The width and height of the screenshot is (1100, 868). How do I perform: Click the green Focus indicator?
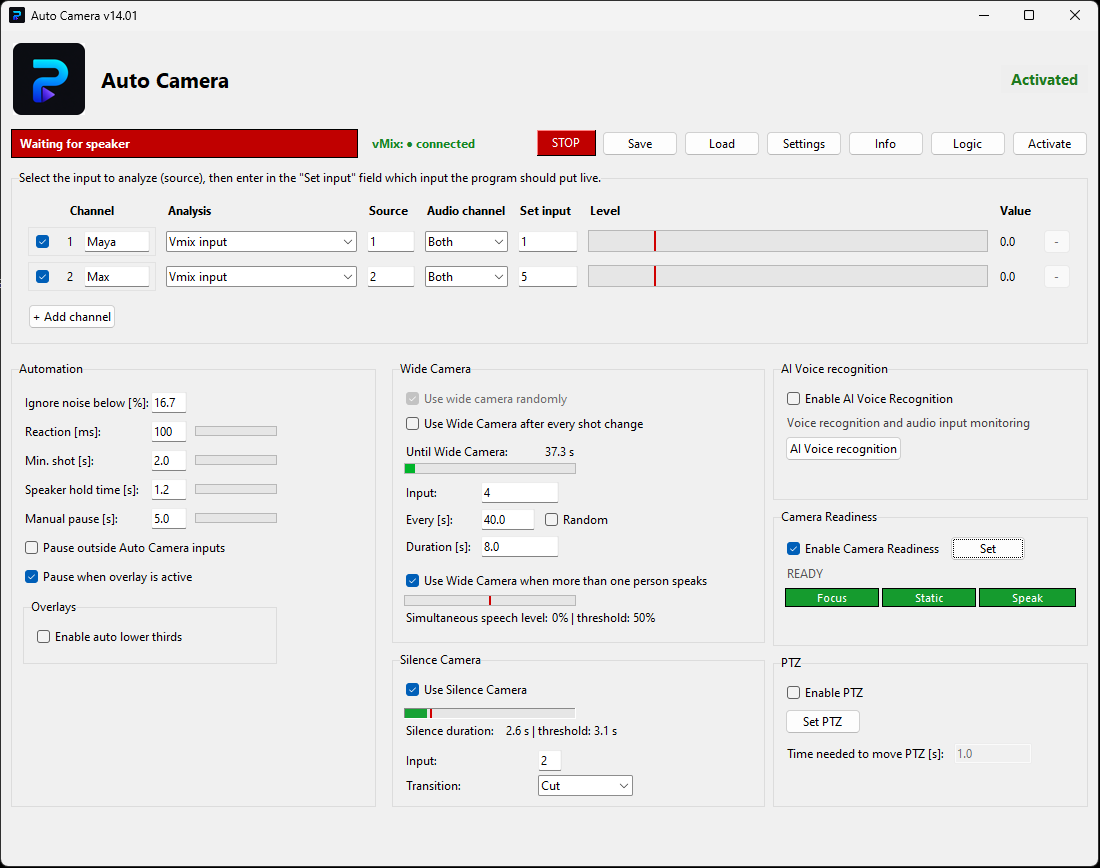point(832,598)
